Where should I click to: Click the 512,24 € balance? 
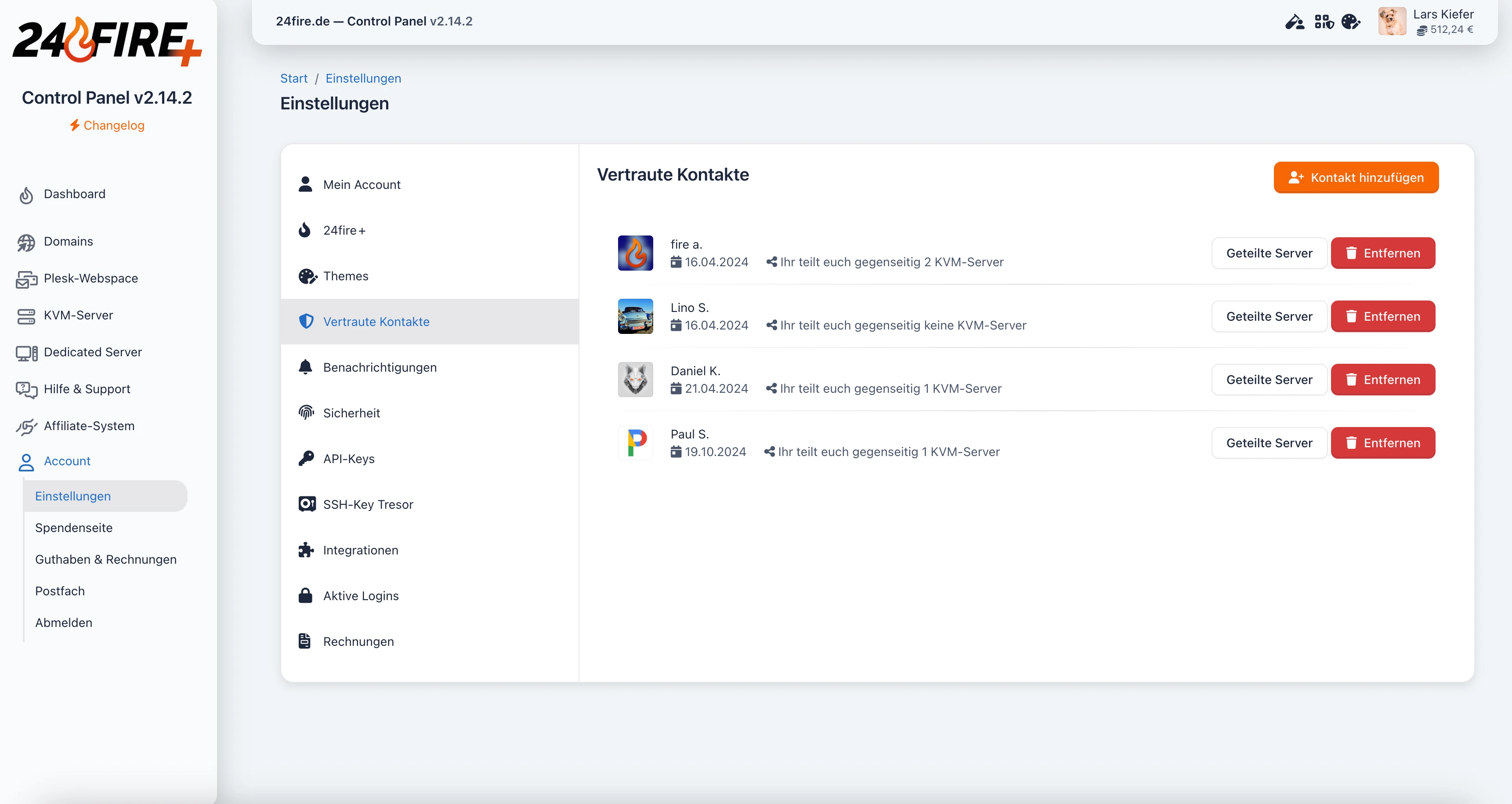click(1445, 29)
